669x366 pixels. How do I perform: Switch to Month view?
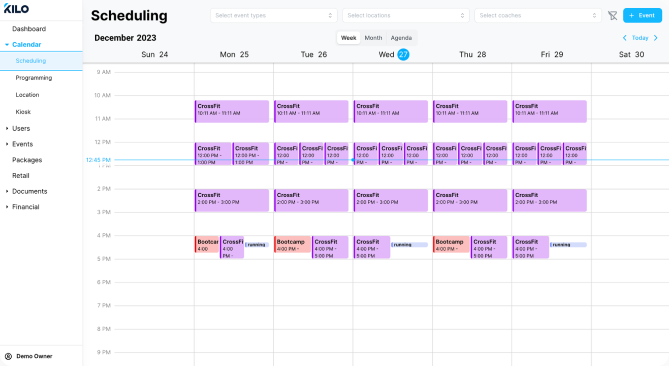tap(373, 38)
